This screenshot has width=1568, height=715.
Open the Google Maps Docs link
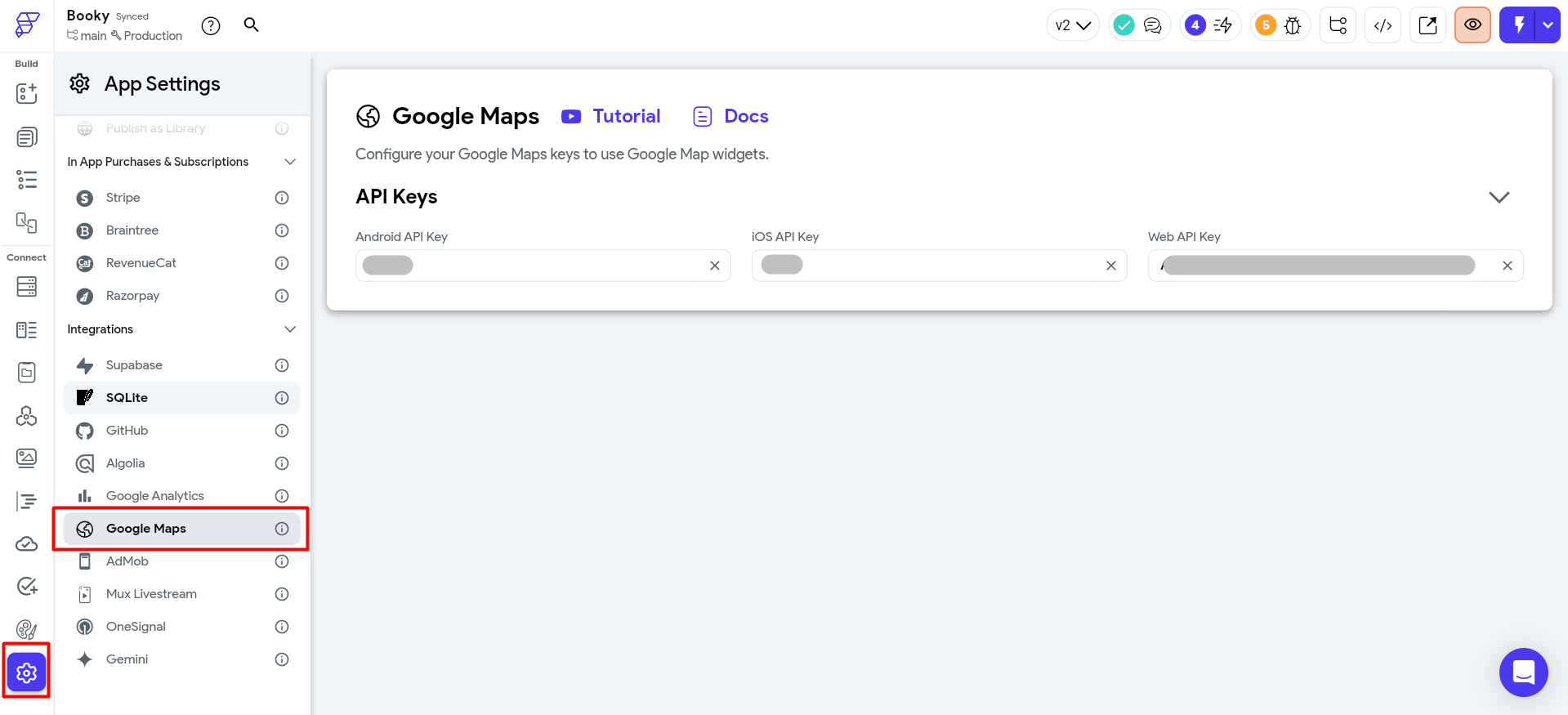click(x=730, y=116)
